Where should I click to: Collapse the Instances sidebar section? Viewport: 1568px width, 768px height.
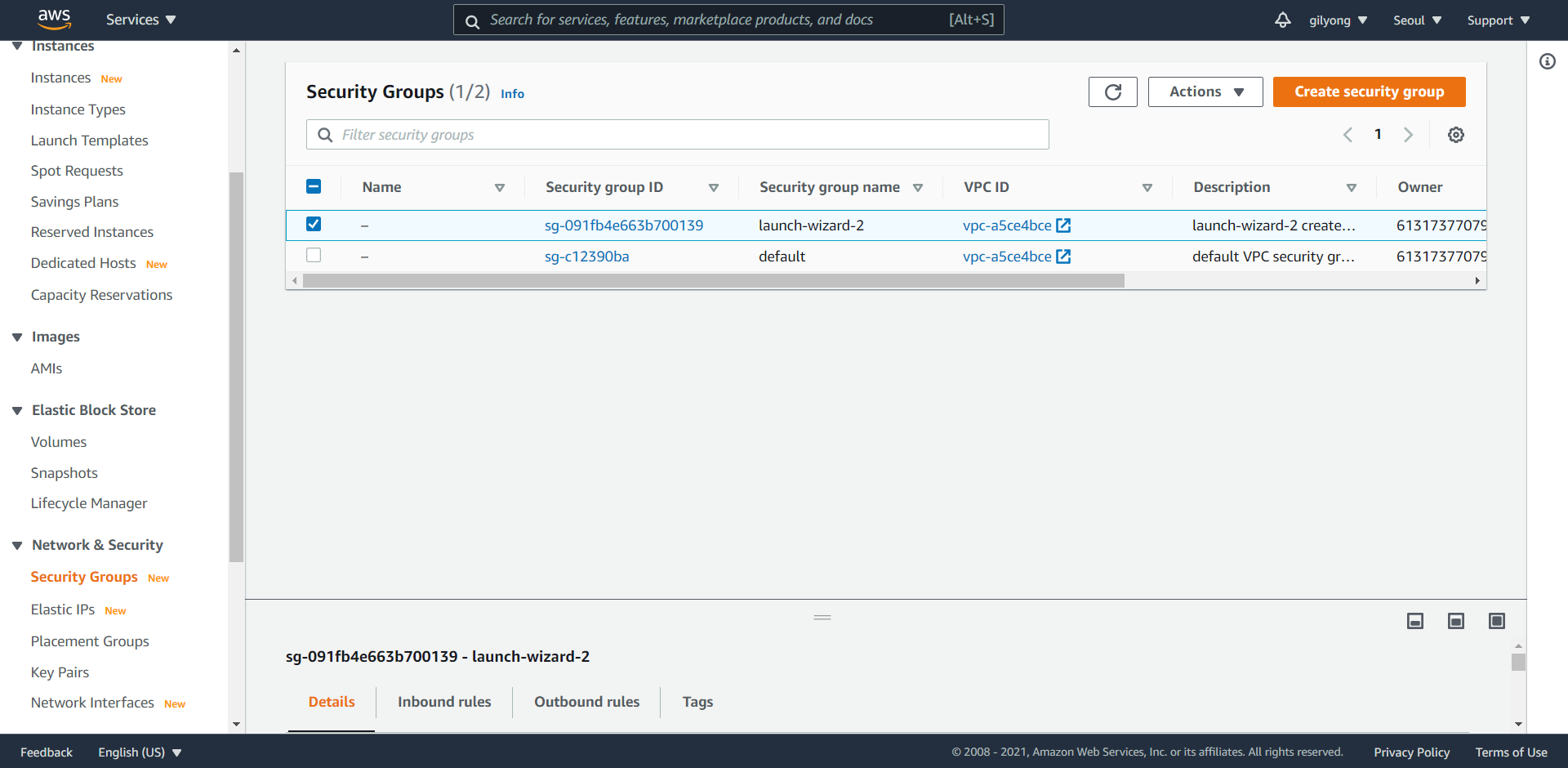17,46
